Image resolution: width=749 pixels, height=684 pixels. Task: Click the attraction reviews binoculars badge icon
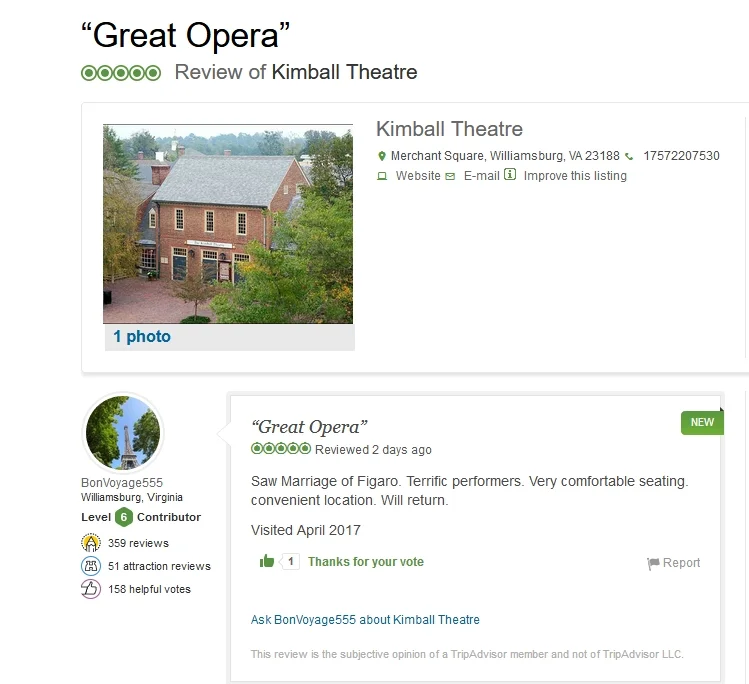(91, 566)
